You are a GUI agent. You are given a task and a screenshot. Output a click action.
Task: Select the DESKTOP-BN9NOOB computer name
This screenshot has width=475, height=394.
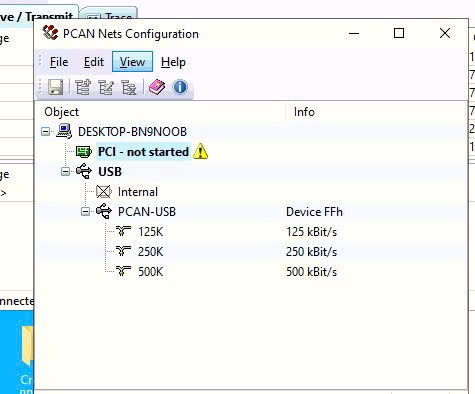pyautogui.click(x=132, y=132)
